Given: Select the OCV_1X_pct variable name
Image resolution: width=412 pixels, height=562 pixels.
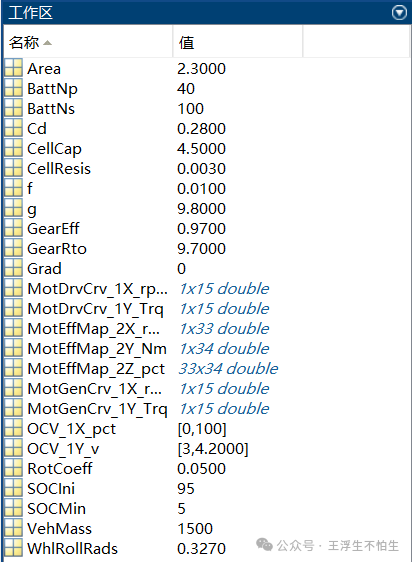Looking at the screenshot, I should (x=72, y=429).
